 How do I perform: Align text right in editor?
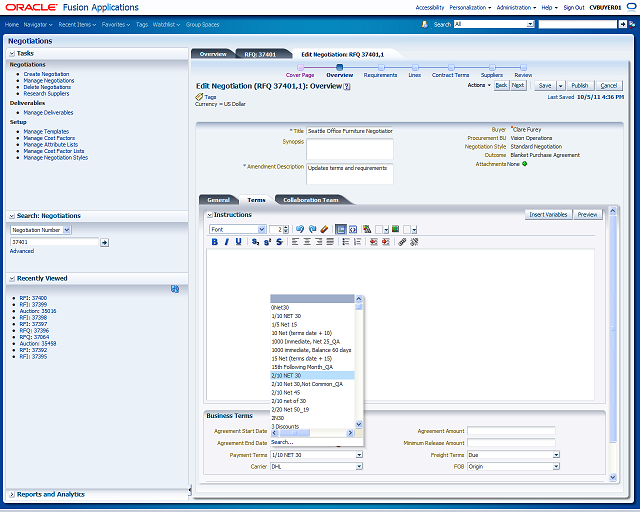(319, 242)
